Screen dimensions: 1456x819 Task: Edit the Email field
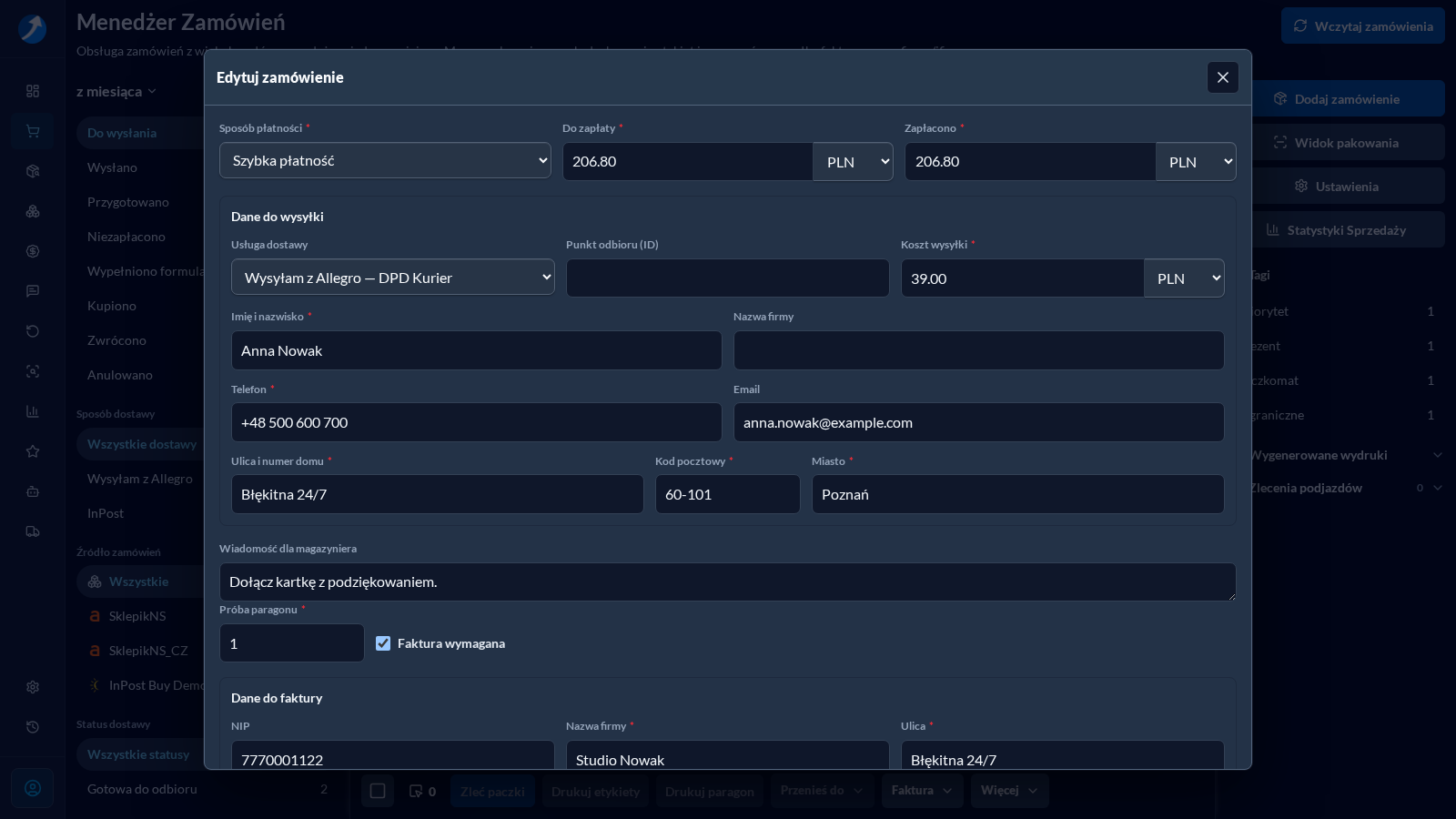pyautogui.click(x=979, y=422)
